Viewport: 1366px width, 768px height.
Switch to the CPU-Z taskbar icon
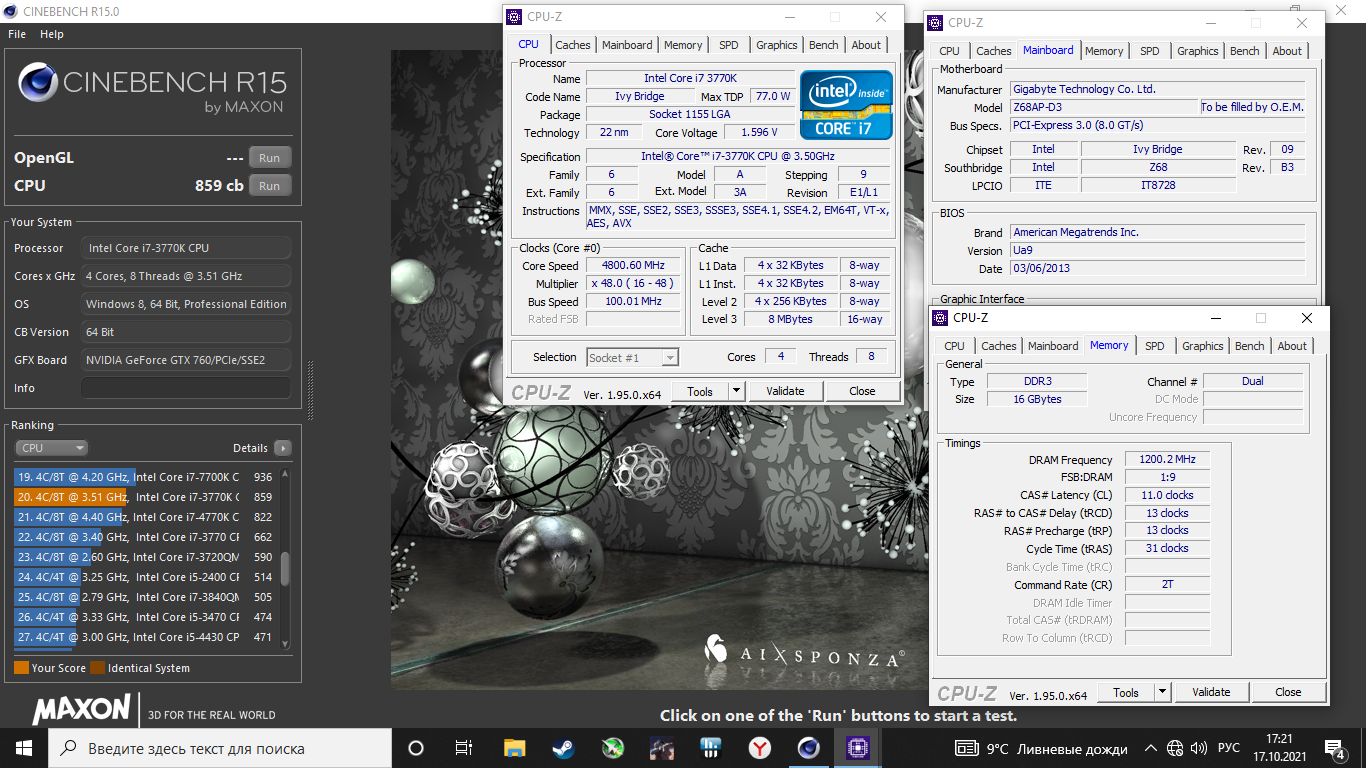[858, 748]
